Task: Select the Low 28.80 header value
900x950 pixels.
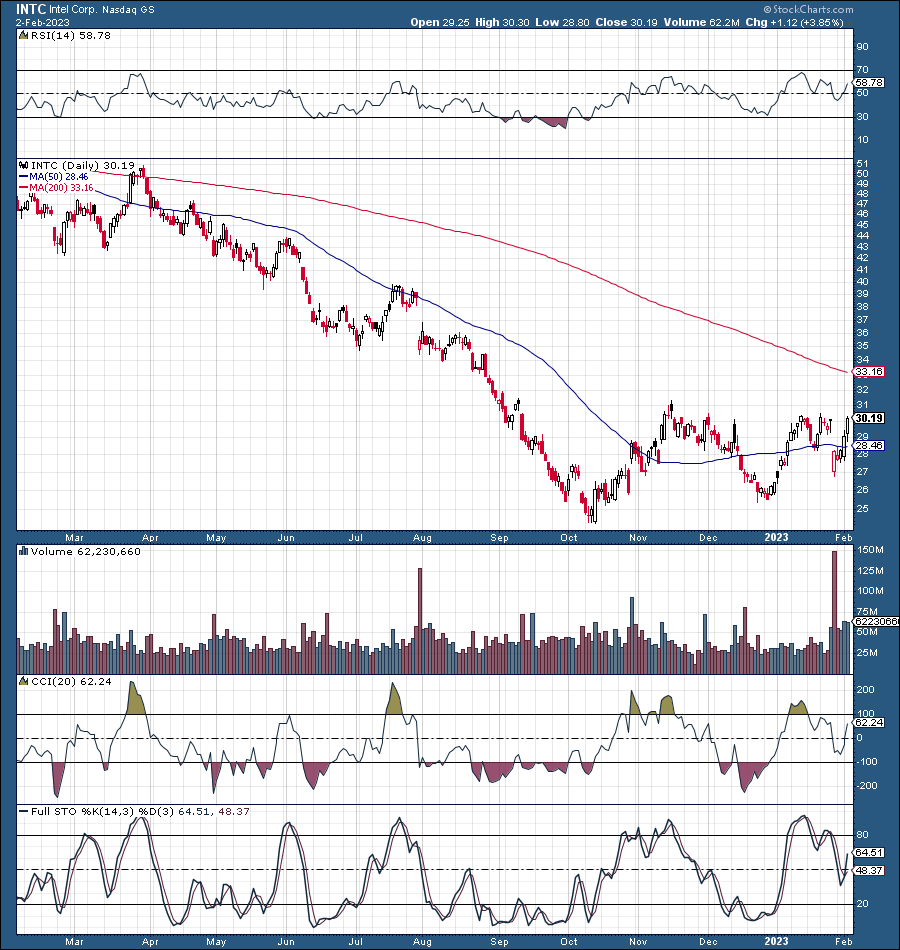Action: (x=562, y=22)
